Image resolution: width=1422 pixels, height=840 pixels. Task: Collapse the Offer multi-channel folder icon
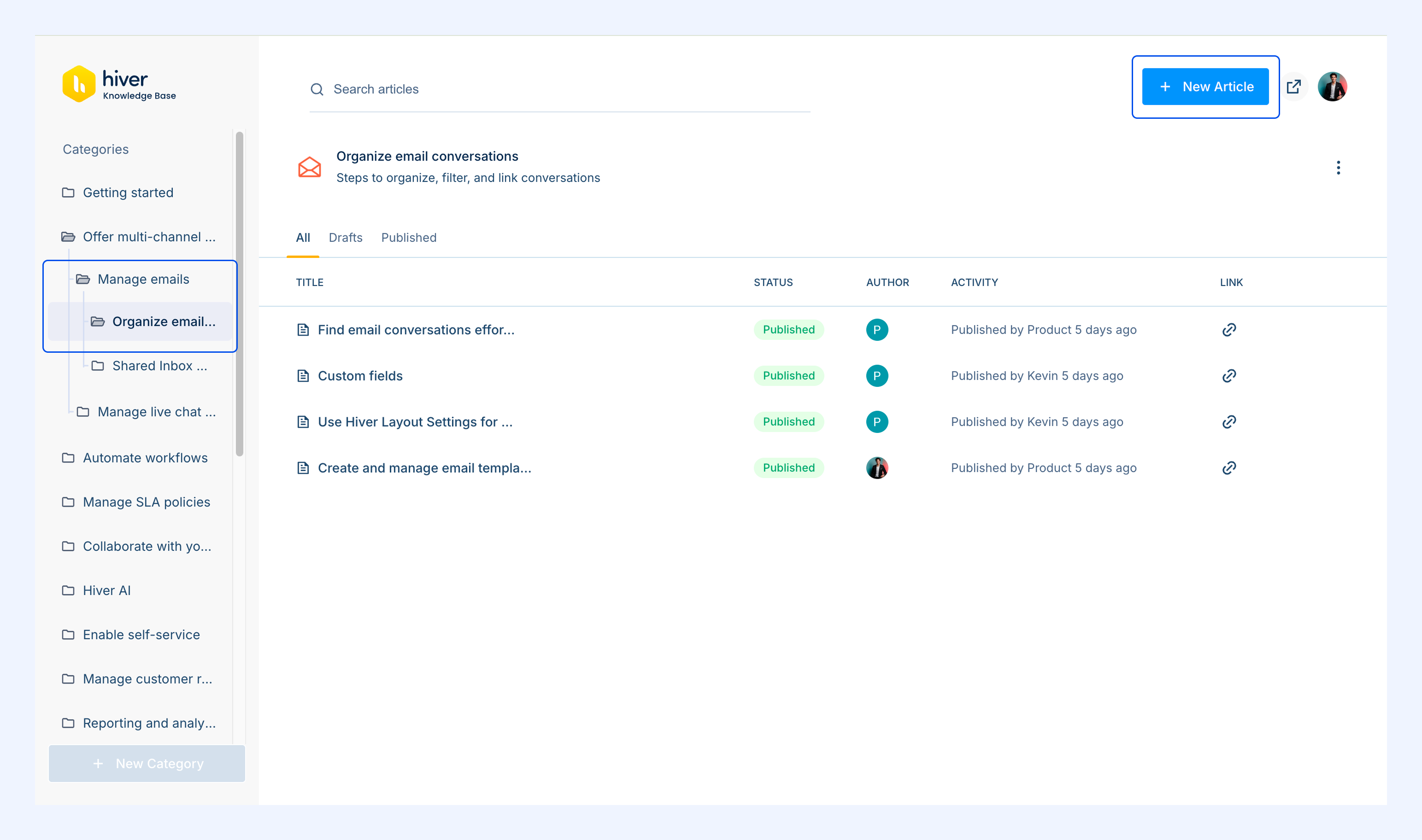tap(68, 237)
